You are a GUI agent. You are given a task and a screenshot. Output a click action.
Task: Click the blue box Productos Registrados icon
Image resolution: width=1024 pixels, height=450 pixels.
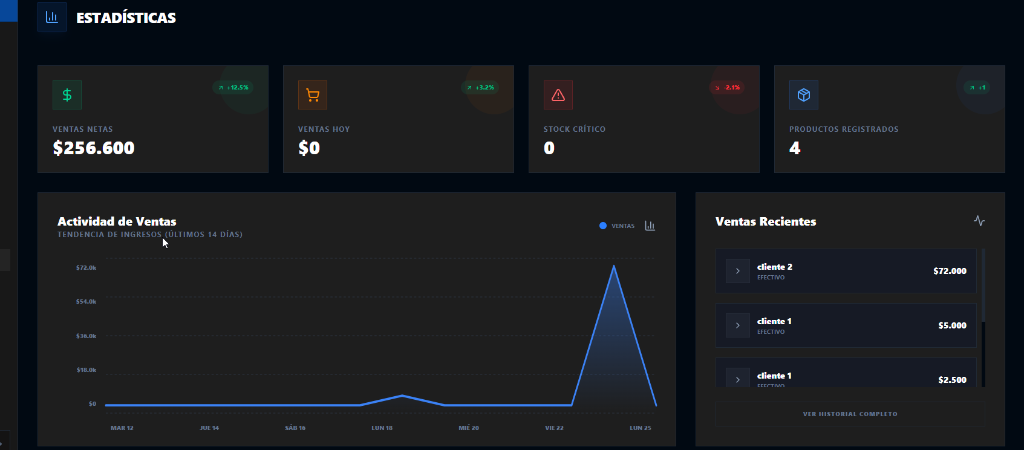(803, 95)
